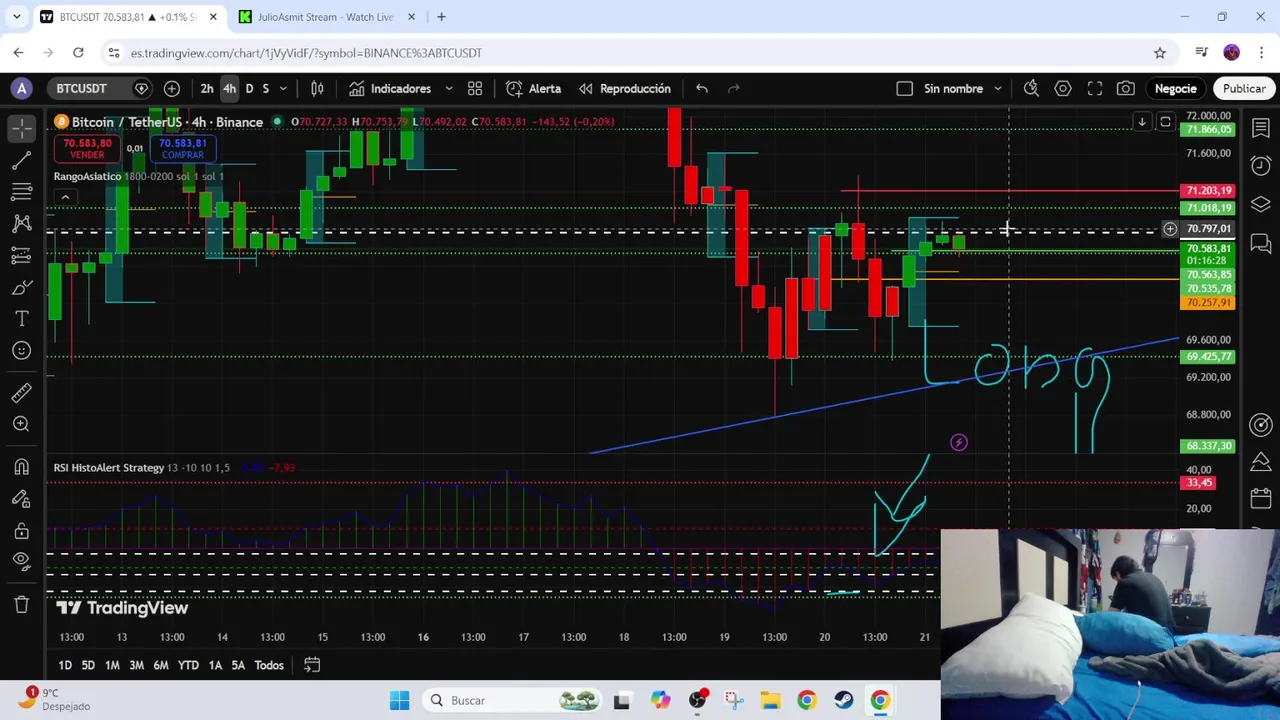The width and height of the screenshot is (1280, 720).
Task: Open the candlestick chart type selector
Action: pos(317,89)
